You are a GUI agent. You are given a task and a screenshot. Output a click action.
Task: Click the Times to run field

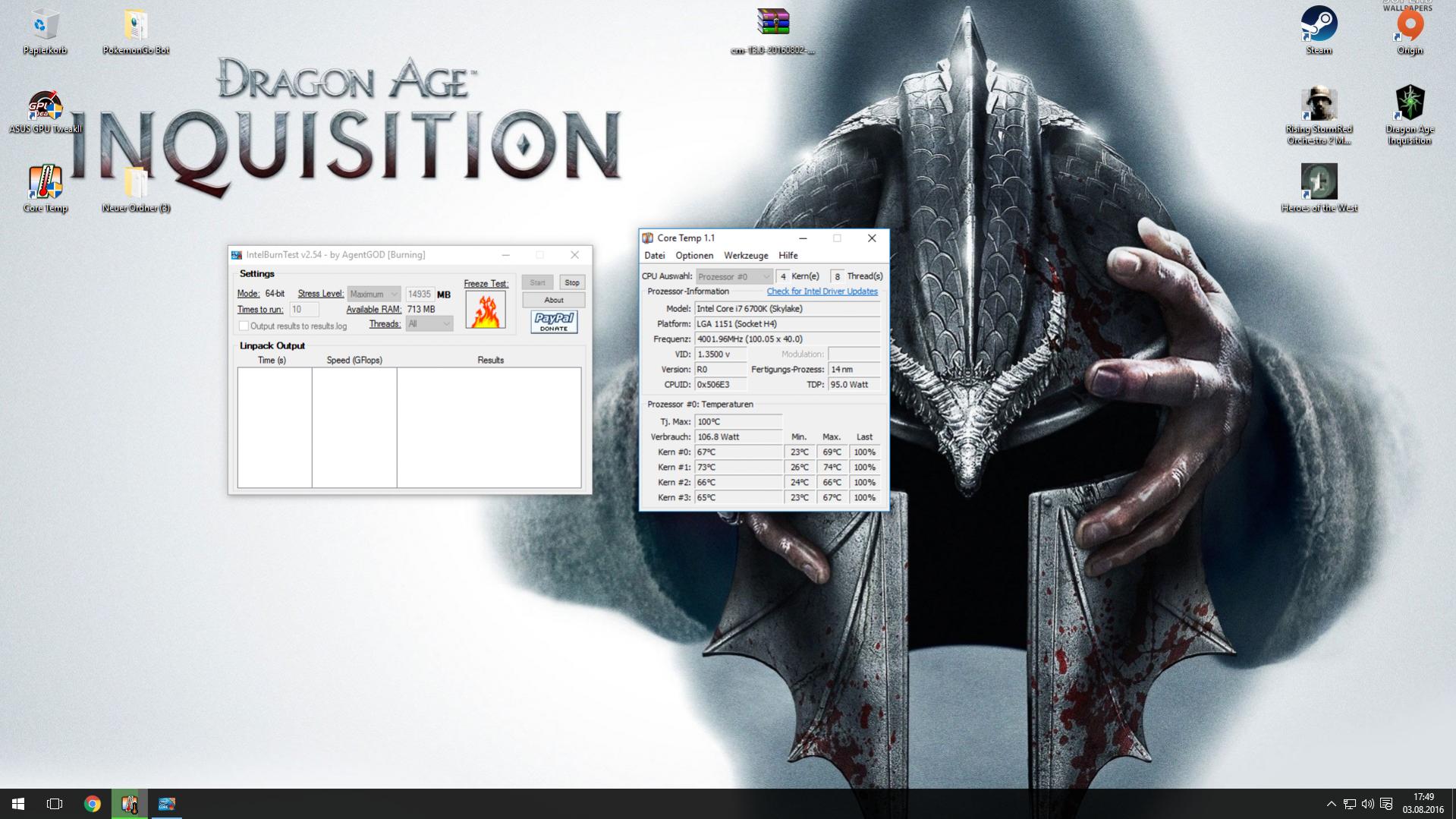304,310
